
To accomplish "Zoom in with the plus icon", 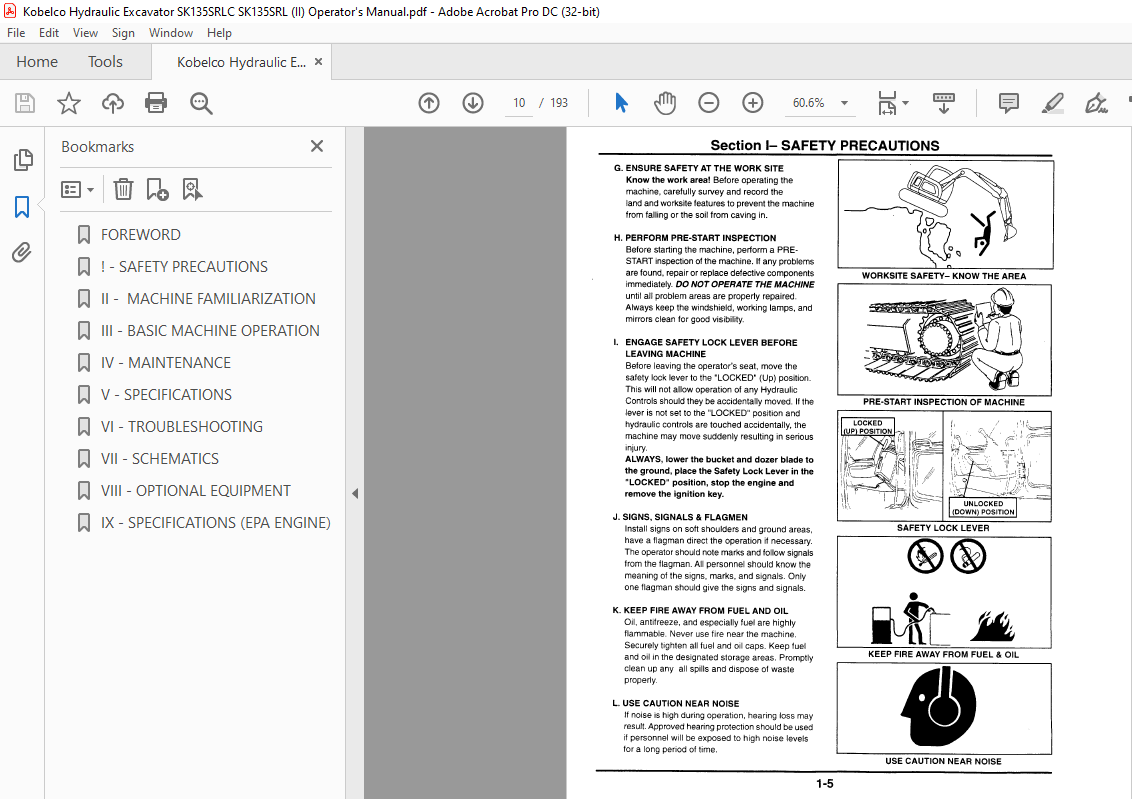I will pyautogui.click(x=753, y=103).
